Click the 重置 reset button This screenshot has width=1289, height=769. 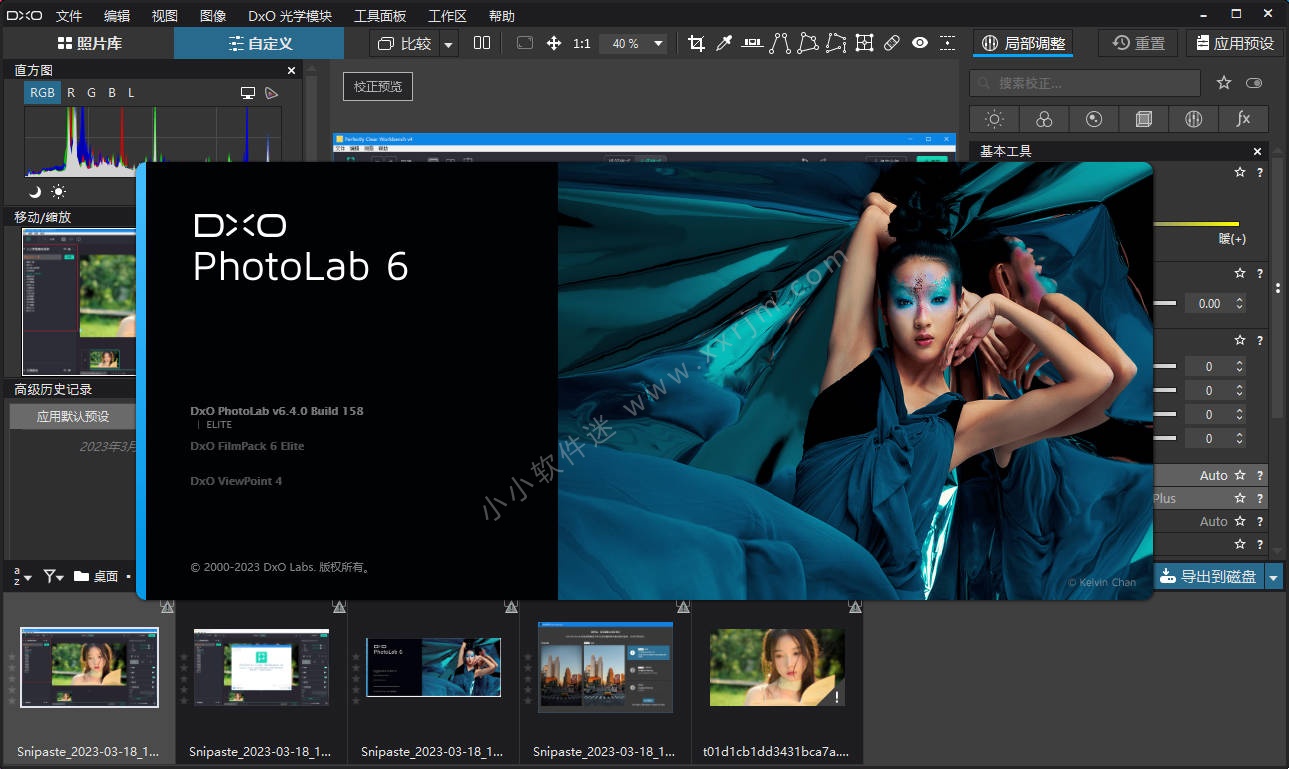pos(1139,43)
